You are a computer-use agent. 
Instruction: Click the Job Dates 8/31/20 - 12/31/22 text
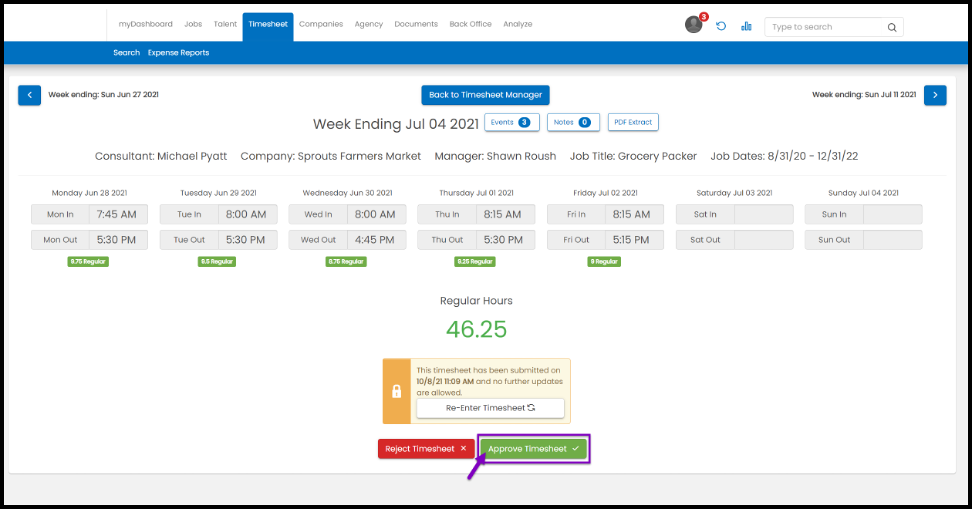tap(784, 156)
